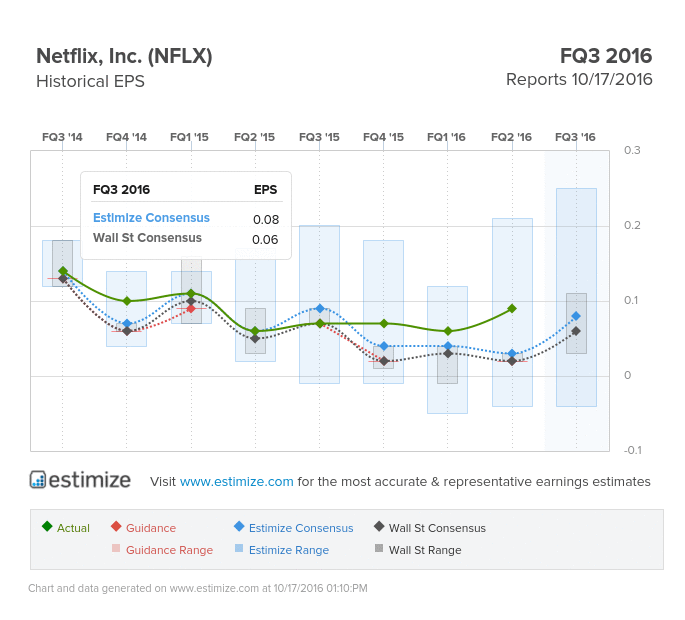The image size is (685, 620).
Task: Click the Reports 10/17/2016 text
Action: [579, 80]
